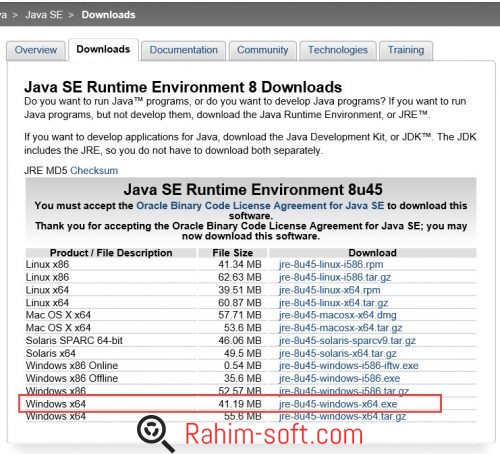Select the Solaris SPARC 64-bit row label

coord(74,340)
